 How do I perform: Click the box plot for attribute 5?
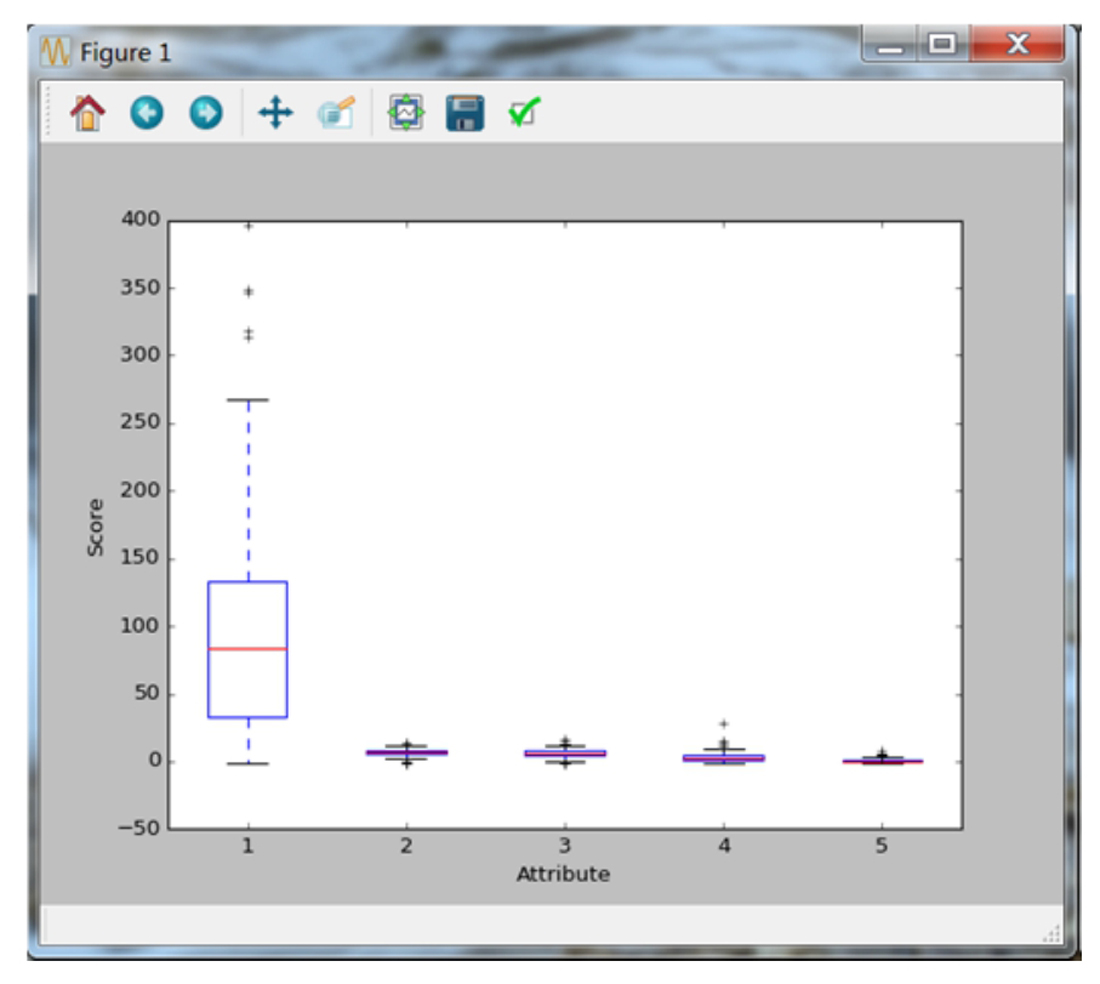click(x=883, y=760)
